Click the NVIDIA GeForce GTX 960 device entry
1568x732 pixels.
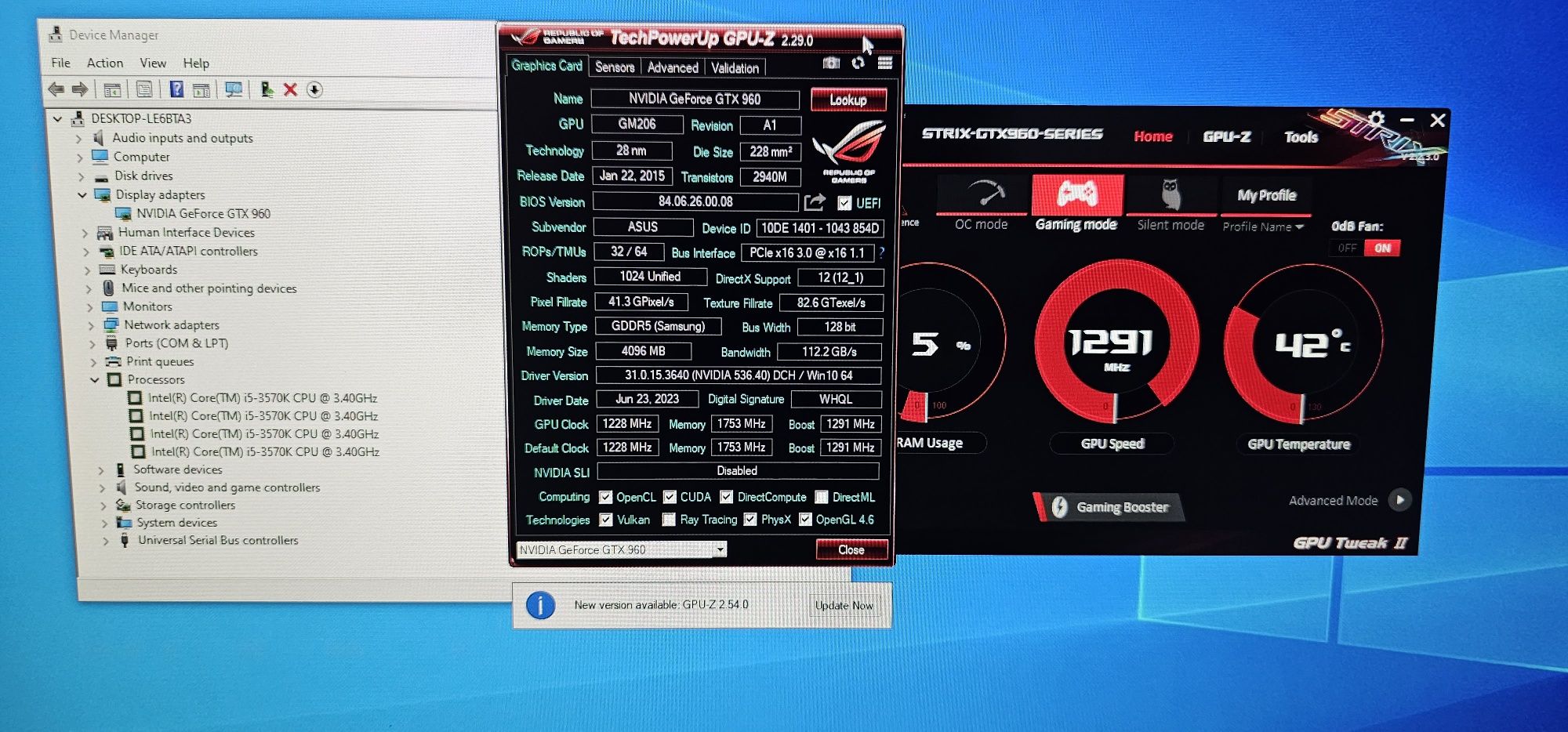203,213
